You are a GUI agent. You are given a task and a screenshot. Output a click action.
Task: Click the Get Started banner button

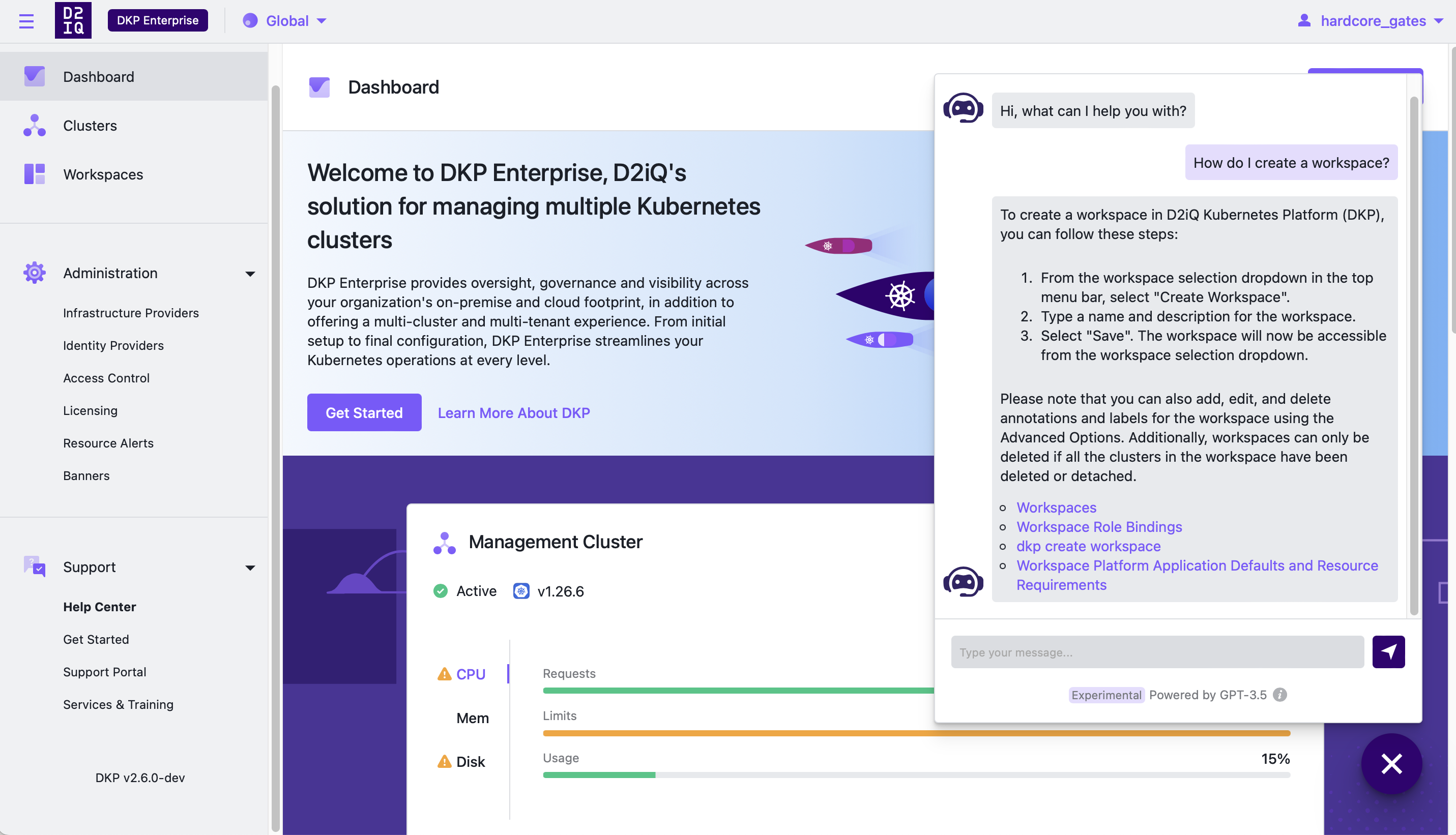coord(364,412)
